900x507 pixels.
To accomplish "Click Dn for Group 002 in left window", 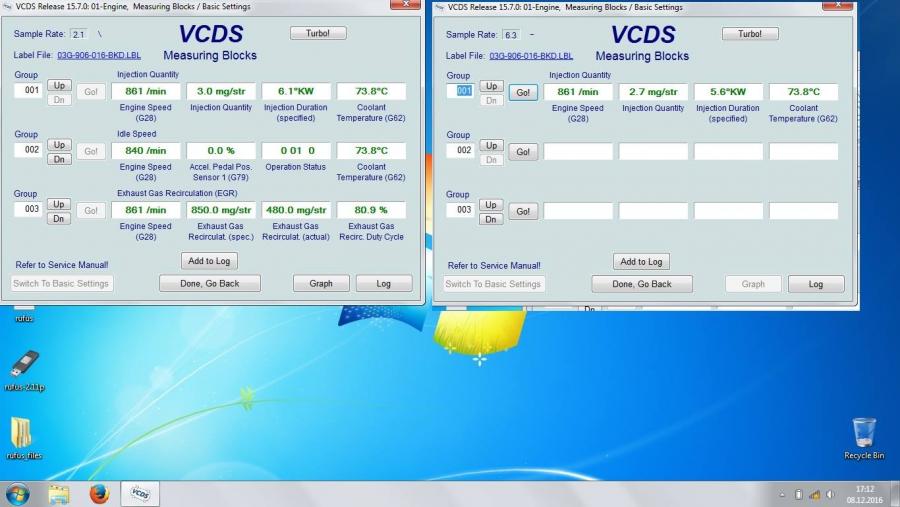I will click(x=59, y=159).
